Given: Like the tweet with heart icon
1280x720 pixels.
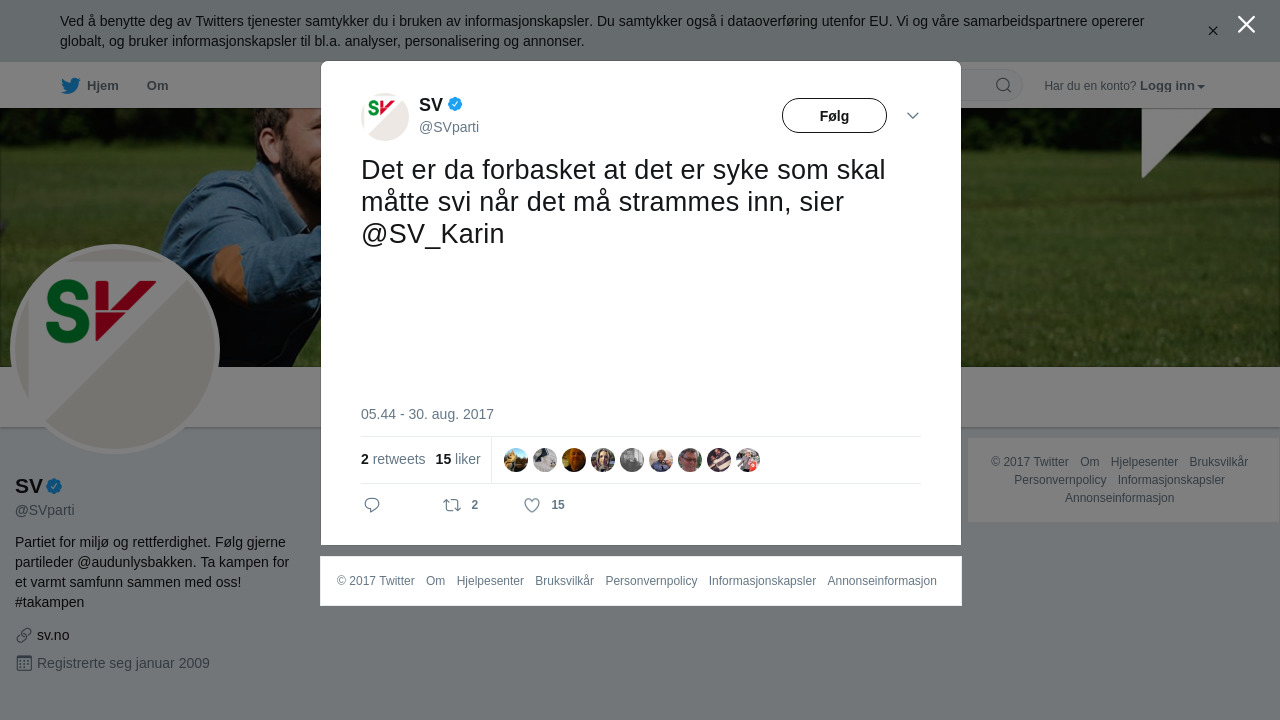Looking at the screenshot, I should [x=532, y=505].
